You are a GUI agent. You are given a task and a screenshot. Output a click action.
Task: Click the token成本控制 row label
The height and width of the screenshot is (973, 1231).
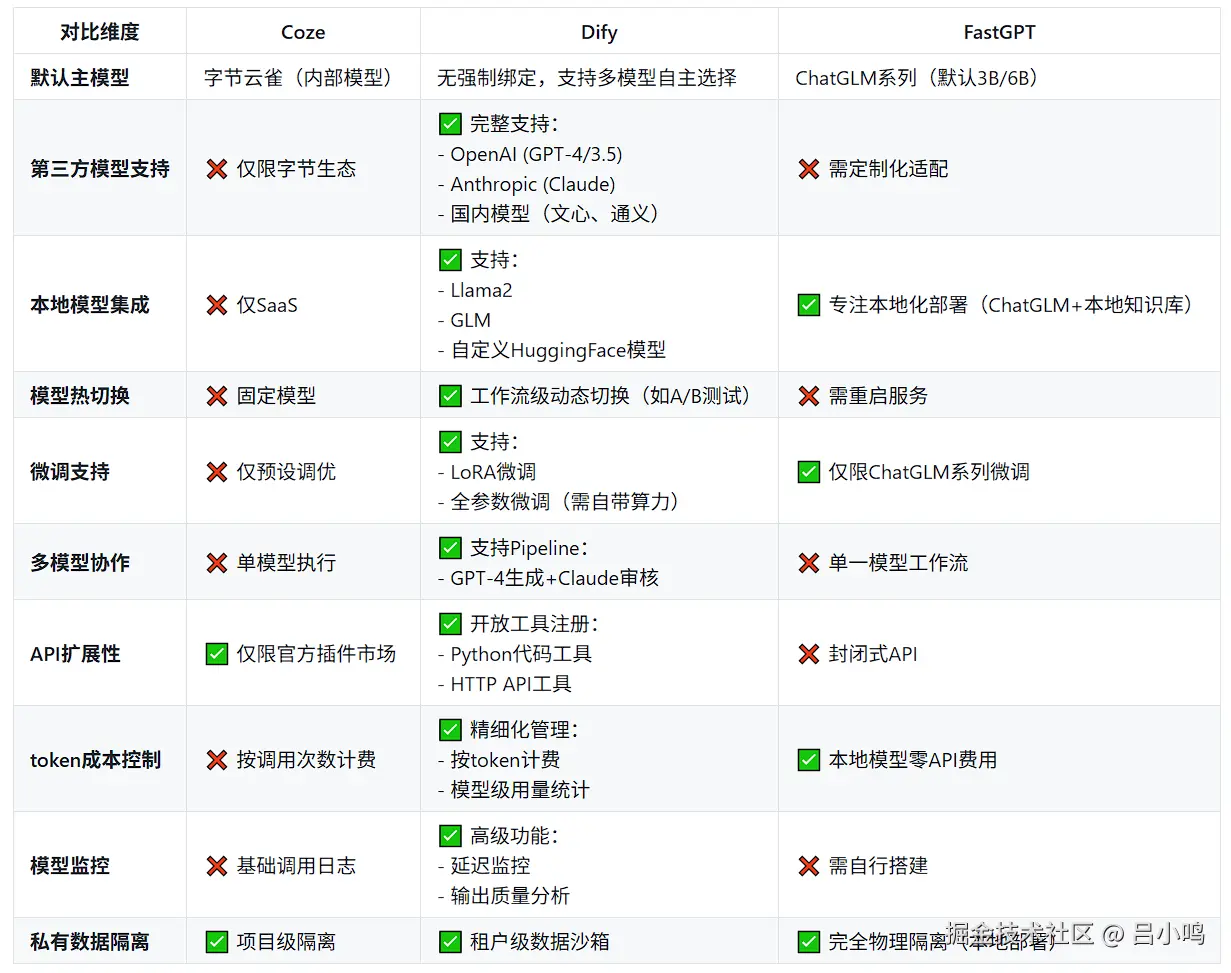tap(95, 760)
